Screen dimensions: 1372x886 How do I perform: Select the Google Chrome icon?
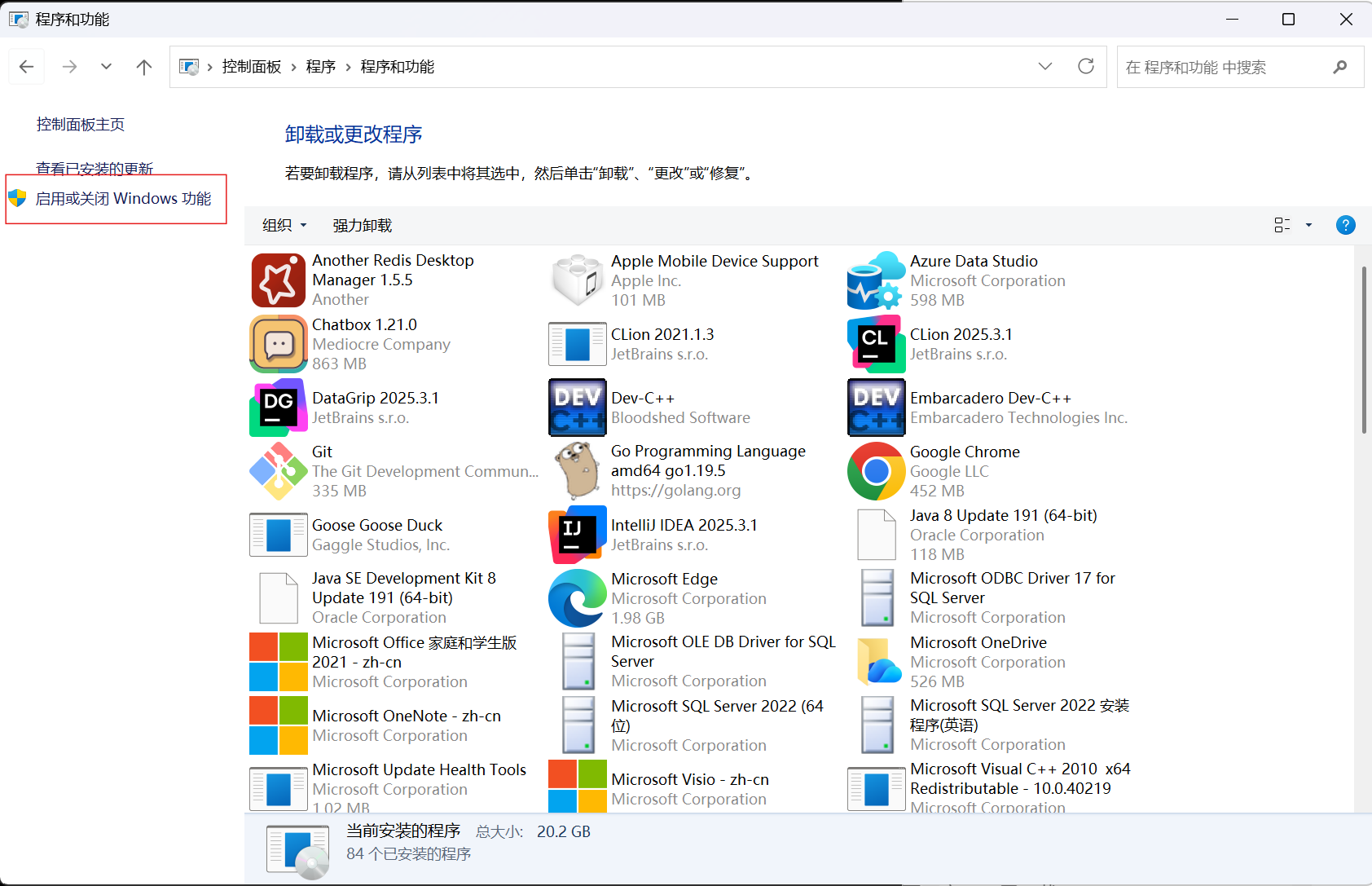pos(877,471)
